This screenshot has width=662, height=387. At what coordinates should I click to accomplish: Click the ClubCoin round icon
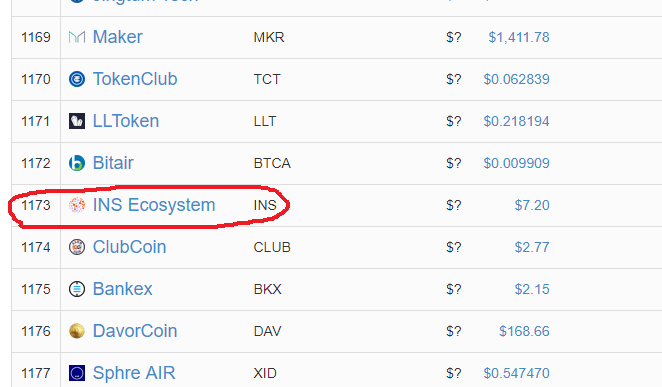click(77, 247)
